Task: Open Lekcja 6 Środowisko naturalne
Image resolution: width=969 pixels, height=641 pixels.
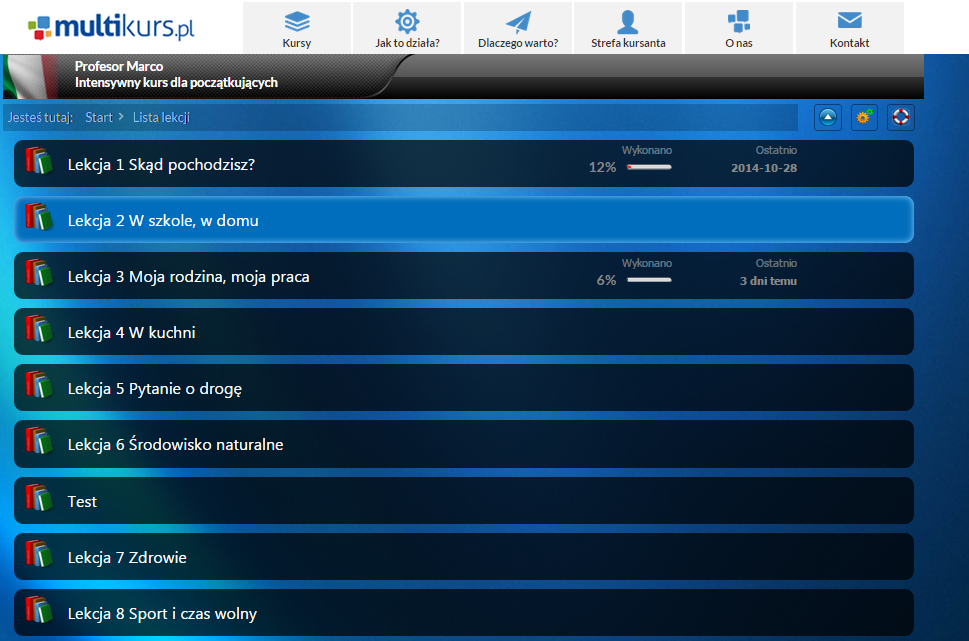Action: pyautogui.click(x=175, y=444)
